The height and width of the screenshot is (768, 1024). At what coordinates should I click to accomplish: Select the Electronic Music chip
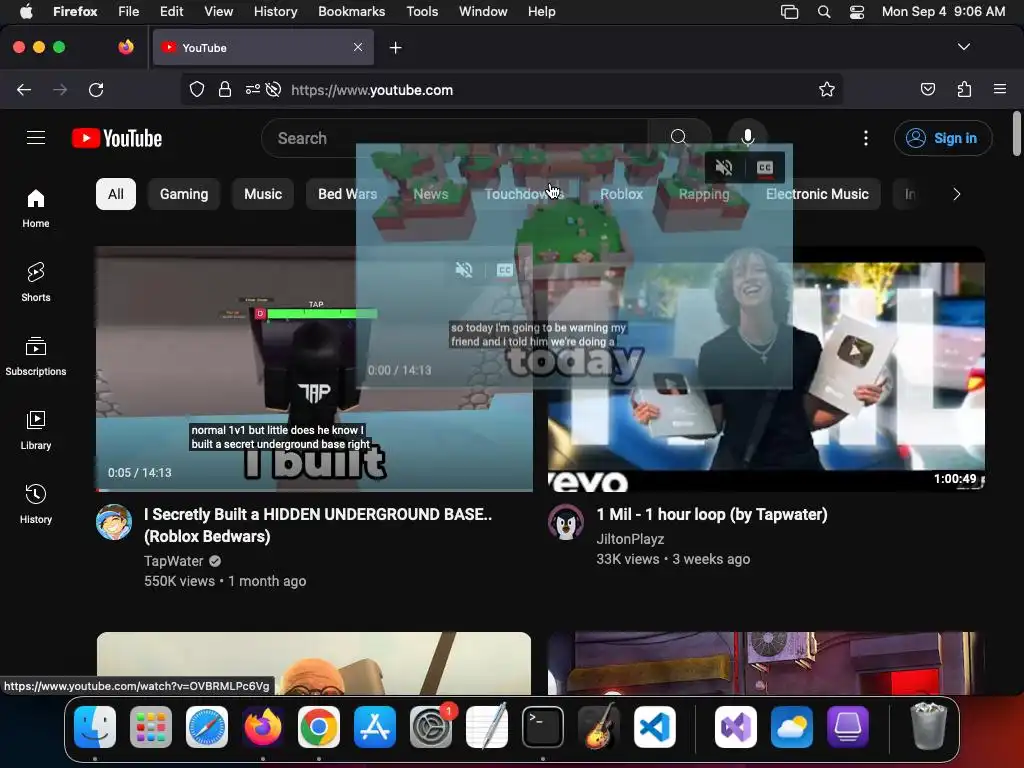tap(817, 194)
